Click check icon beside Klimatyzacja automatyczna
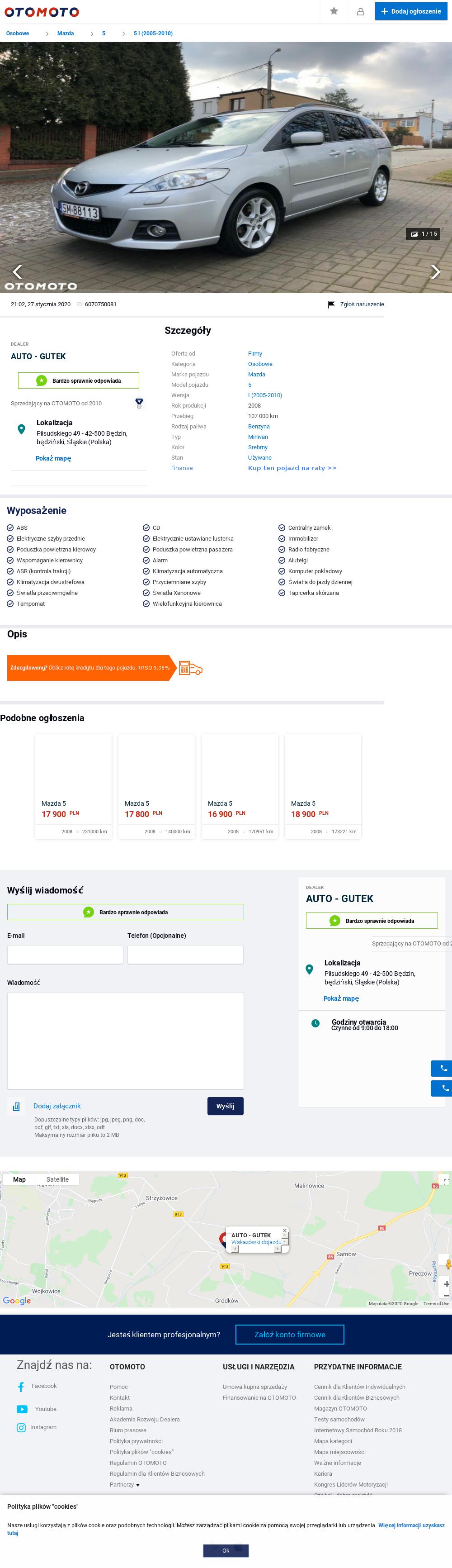This screenshot has width=452, height=1568. click(x=146, y=571)
